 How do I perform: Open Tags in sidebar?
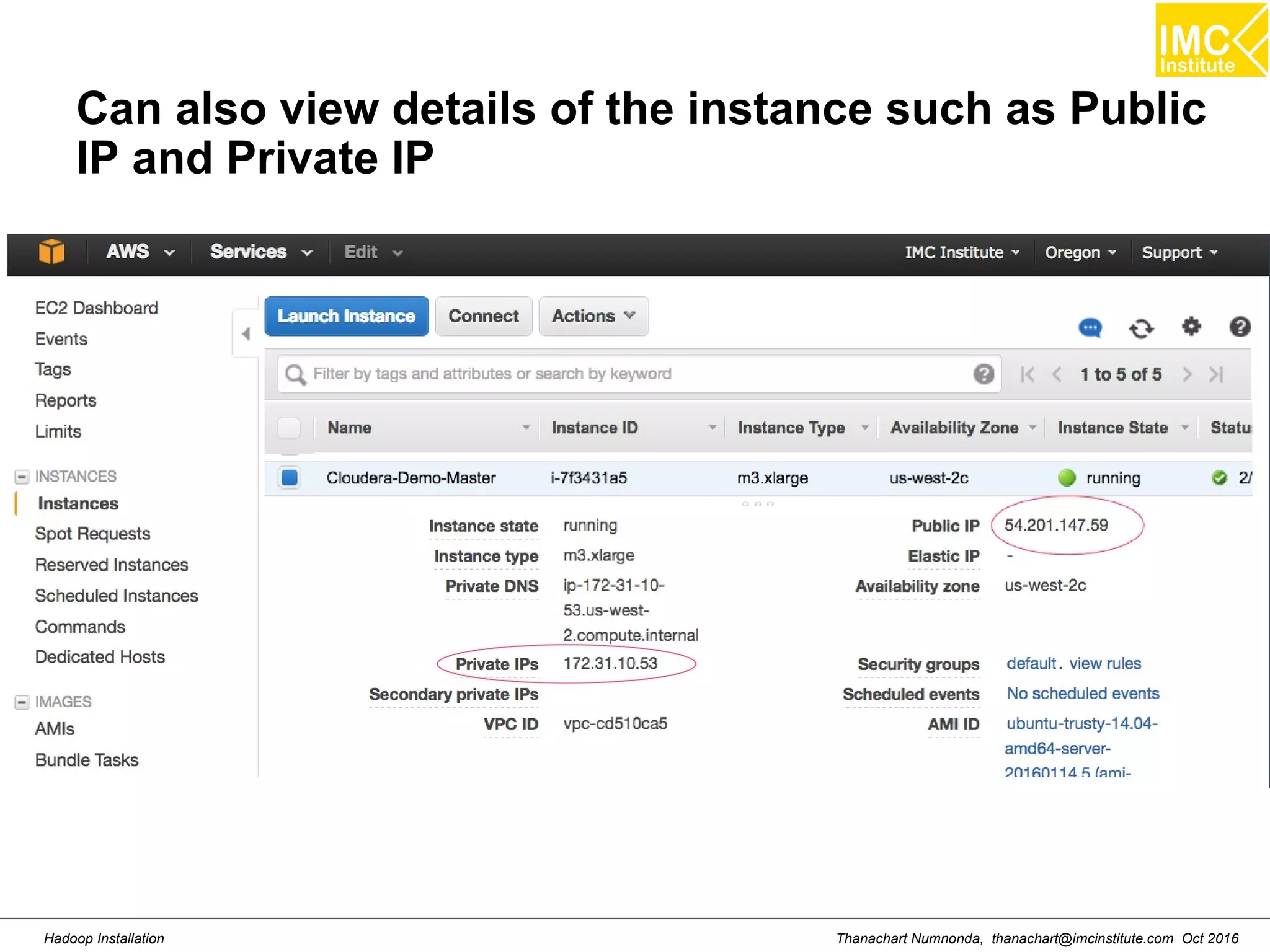[53, 369]
